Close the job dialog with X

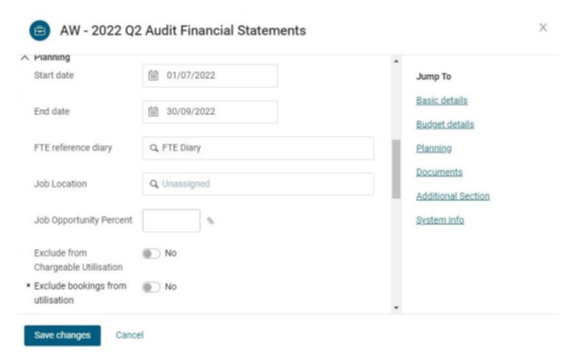pos(543,28)
